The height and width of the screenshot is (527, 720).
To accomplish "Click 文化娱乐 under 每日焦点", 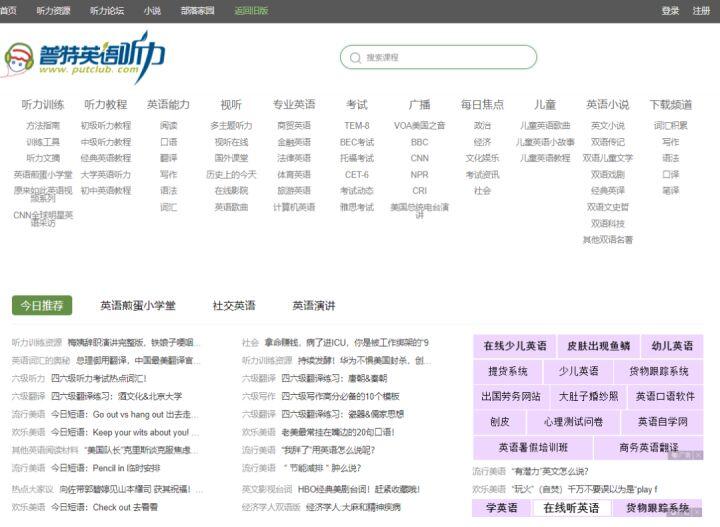I will pyautogui.click(x=482, y=158).
